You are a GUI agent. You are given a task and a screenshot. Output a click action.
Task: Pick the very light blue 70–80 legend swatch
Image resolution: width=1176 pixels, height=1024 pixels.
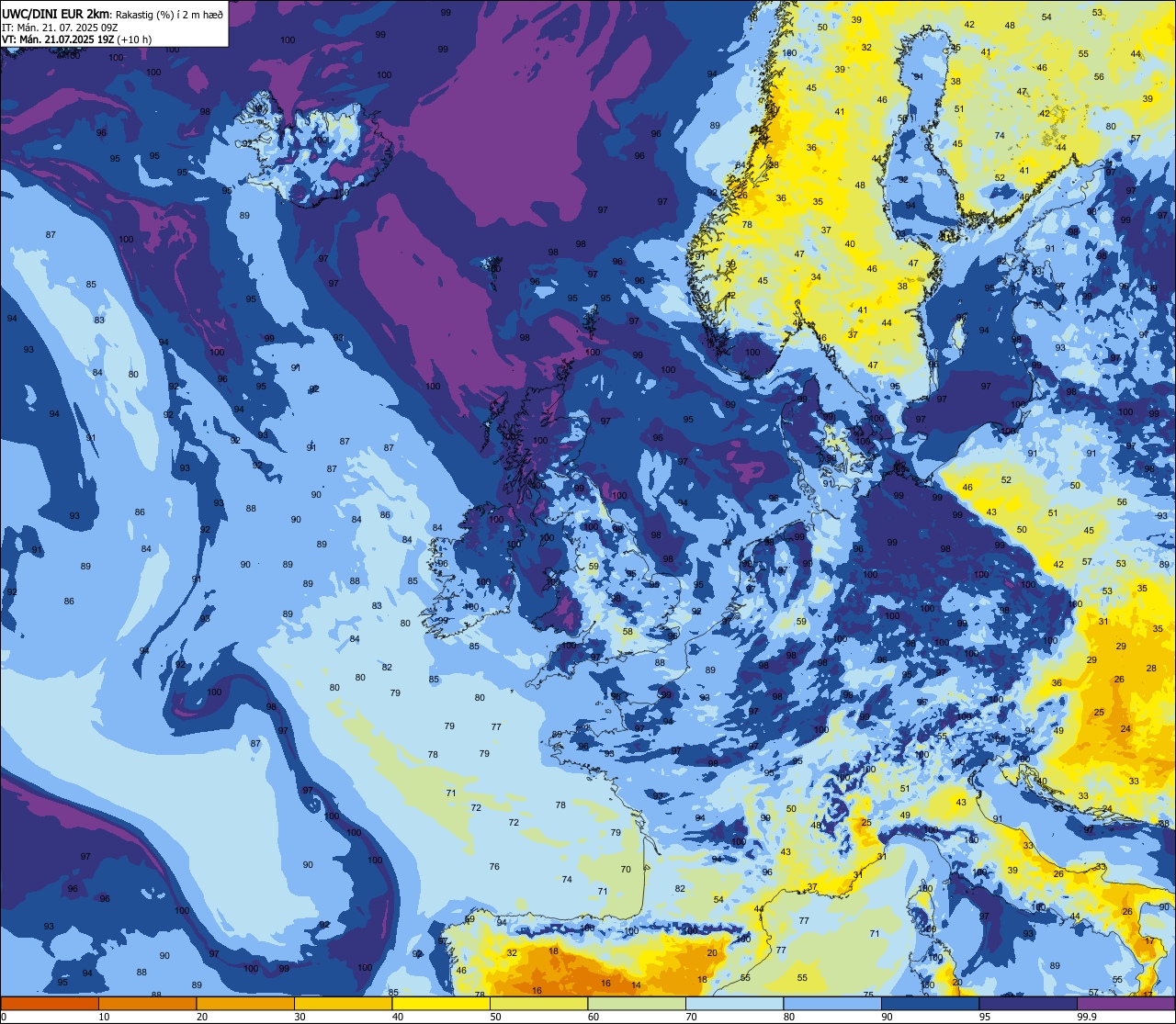(735, 1004)
